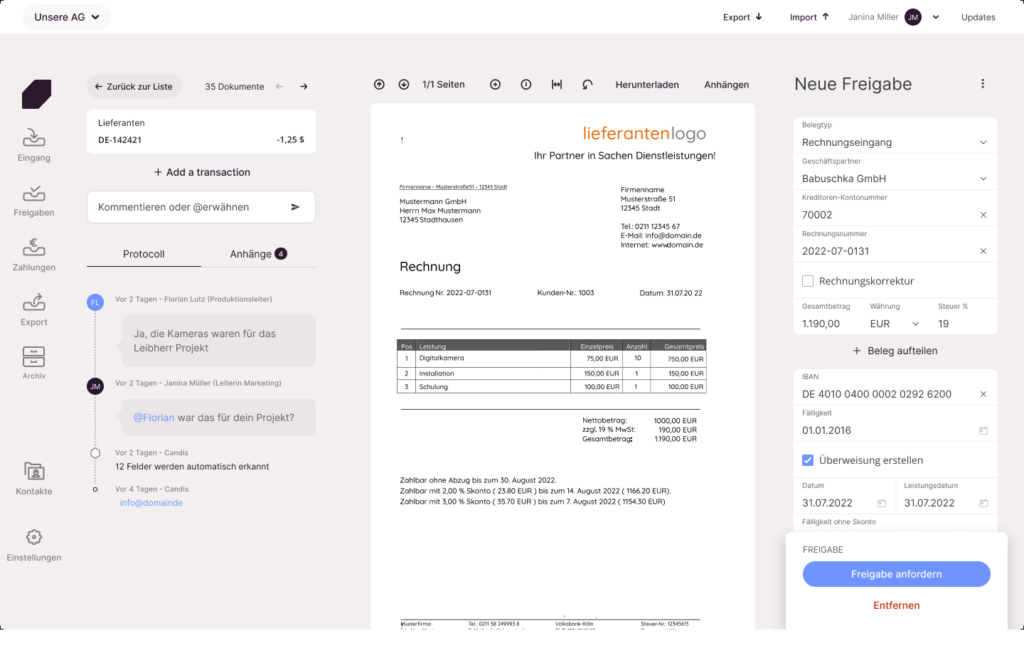Expand the Belegtyp Rechnungseingang dropdown

(895, 136)
